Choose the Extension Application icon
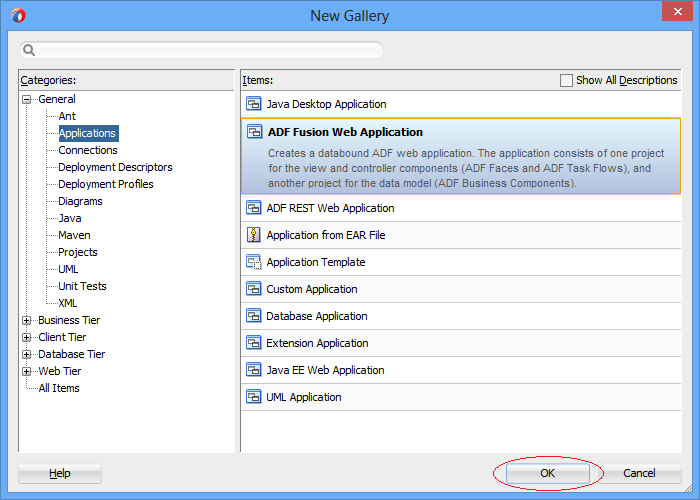Viewport: 700px width, 500px height. coord(254,343)
